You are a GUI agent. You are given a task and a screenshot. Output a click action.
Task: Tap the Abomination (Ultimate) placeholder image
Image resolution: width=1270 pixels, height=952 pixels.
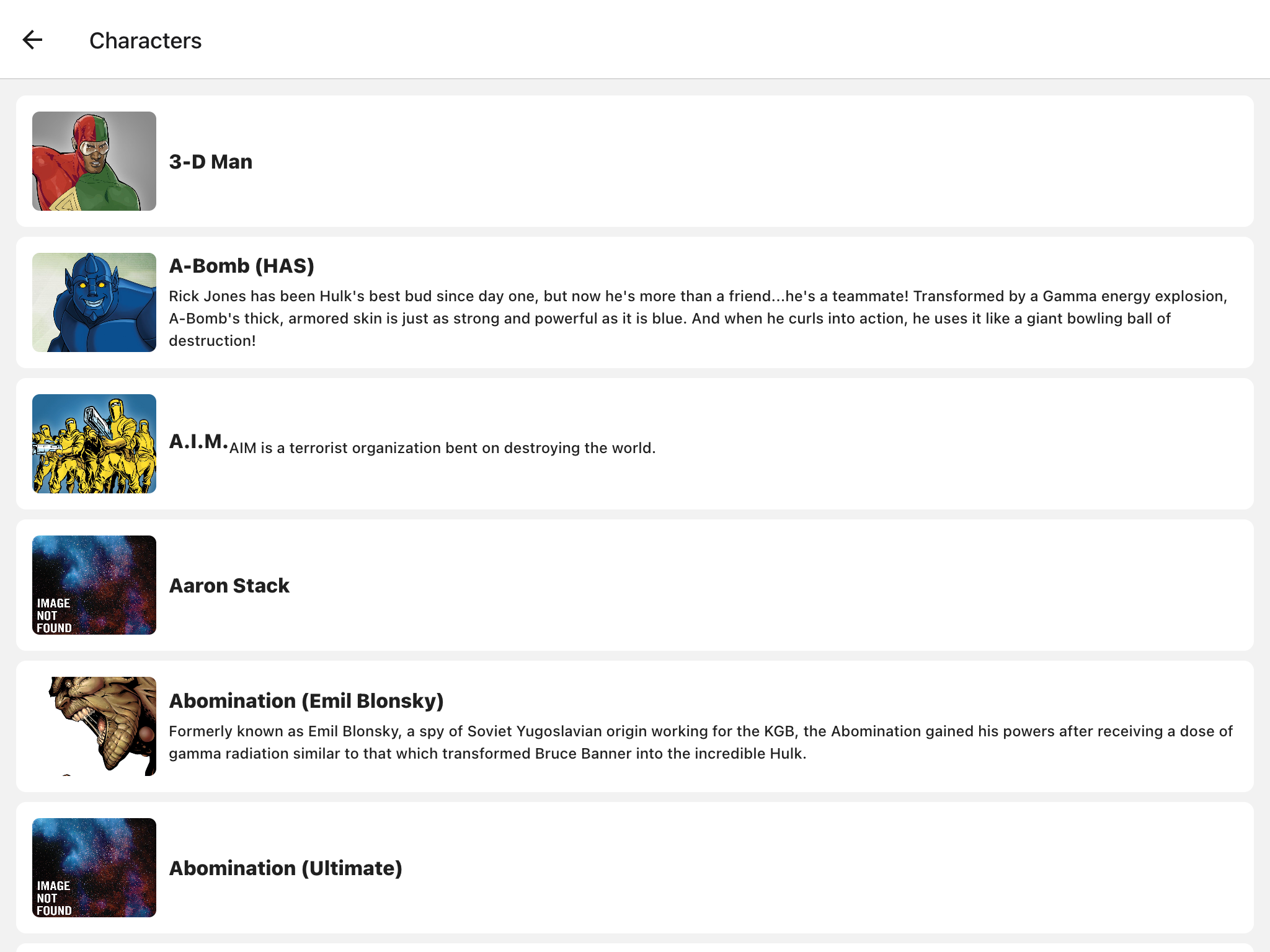click(94, 868)
